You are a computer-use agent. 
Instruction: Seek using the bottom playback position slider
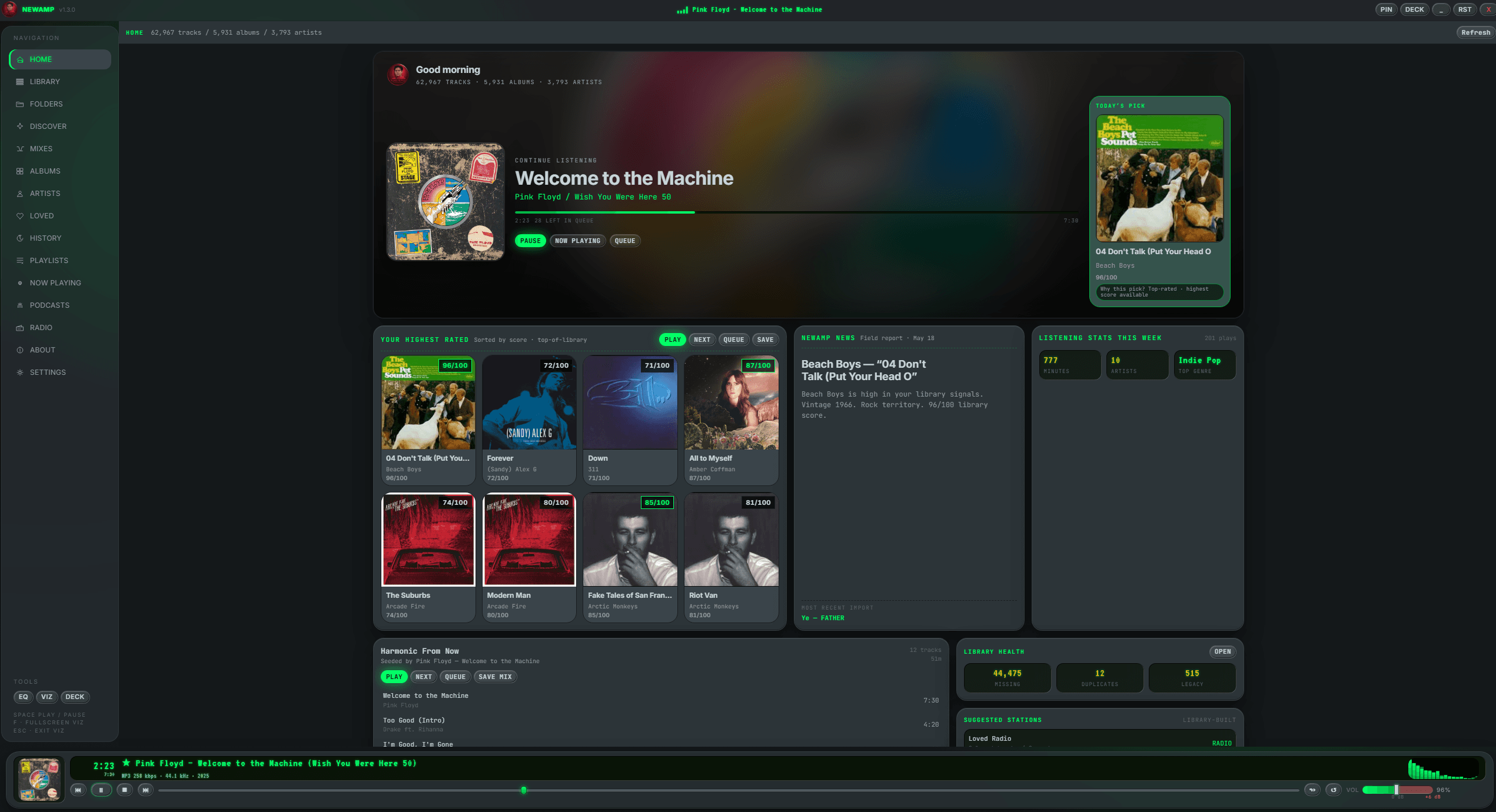click(729, 790)
